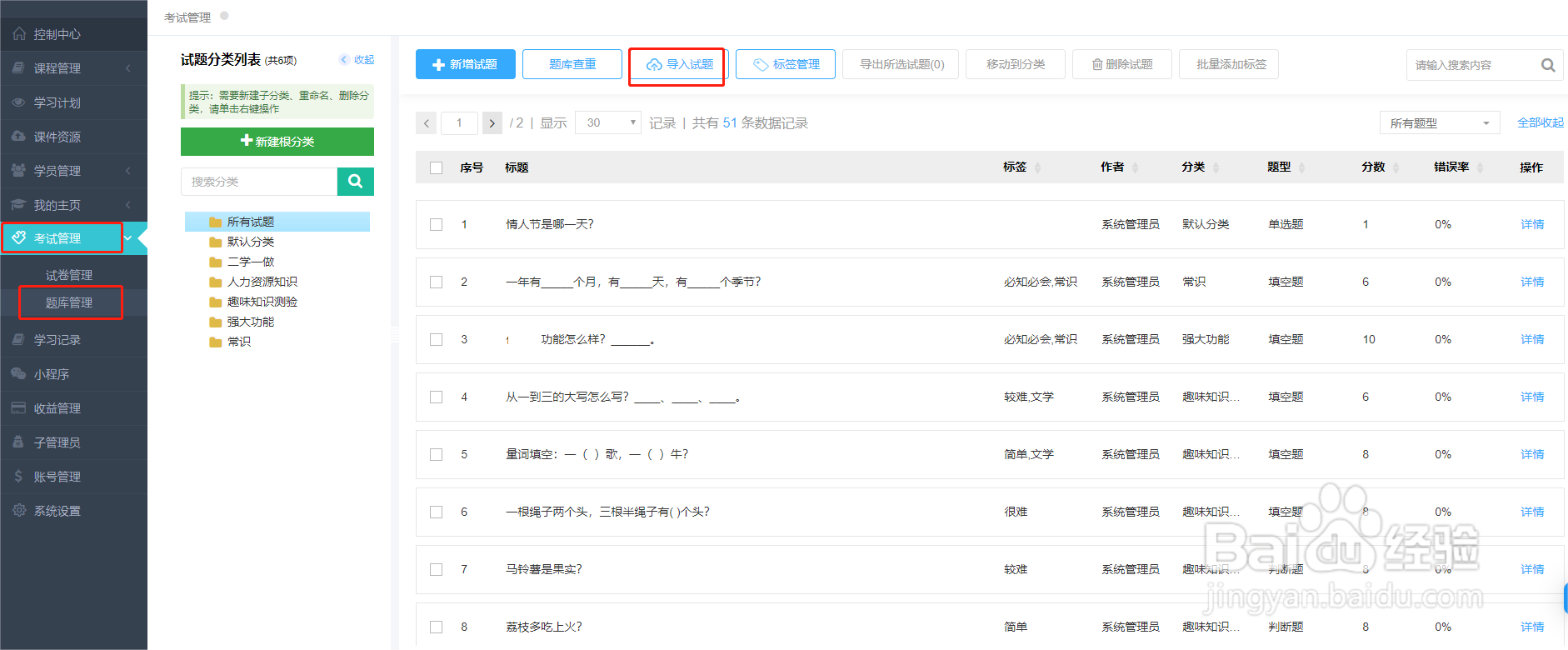Expand the 我的主页 submenu chevron
Screen dimensions: 1568x650
tap(128, 205)
